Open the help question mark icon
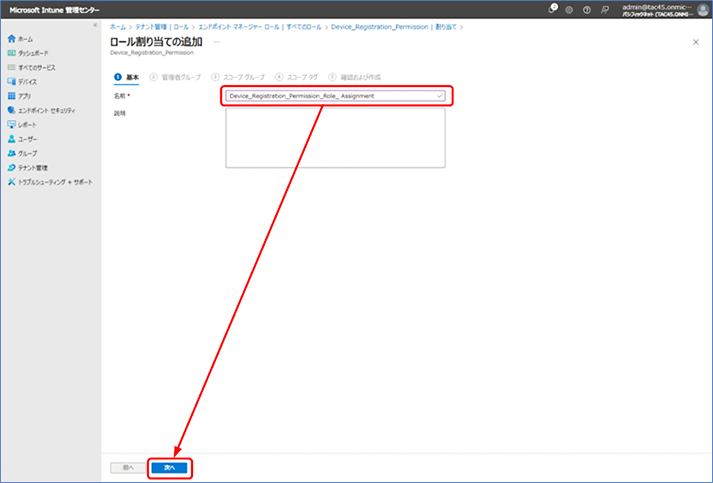This screenshot has width=713, height=483. pyautogui.click(x=587, y=10)
